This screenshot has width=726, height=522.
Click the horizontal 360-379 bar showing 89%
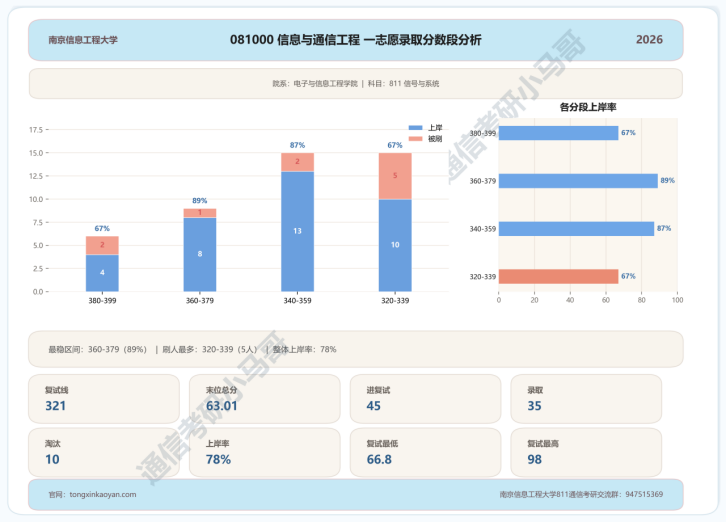578,181
